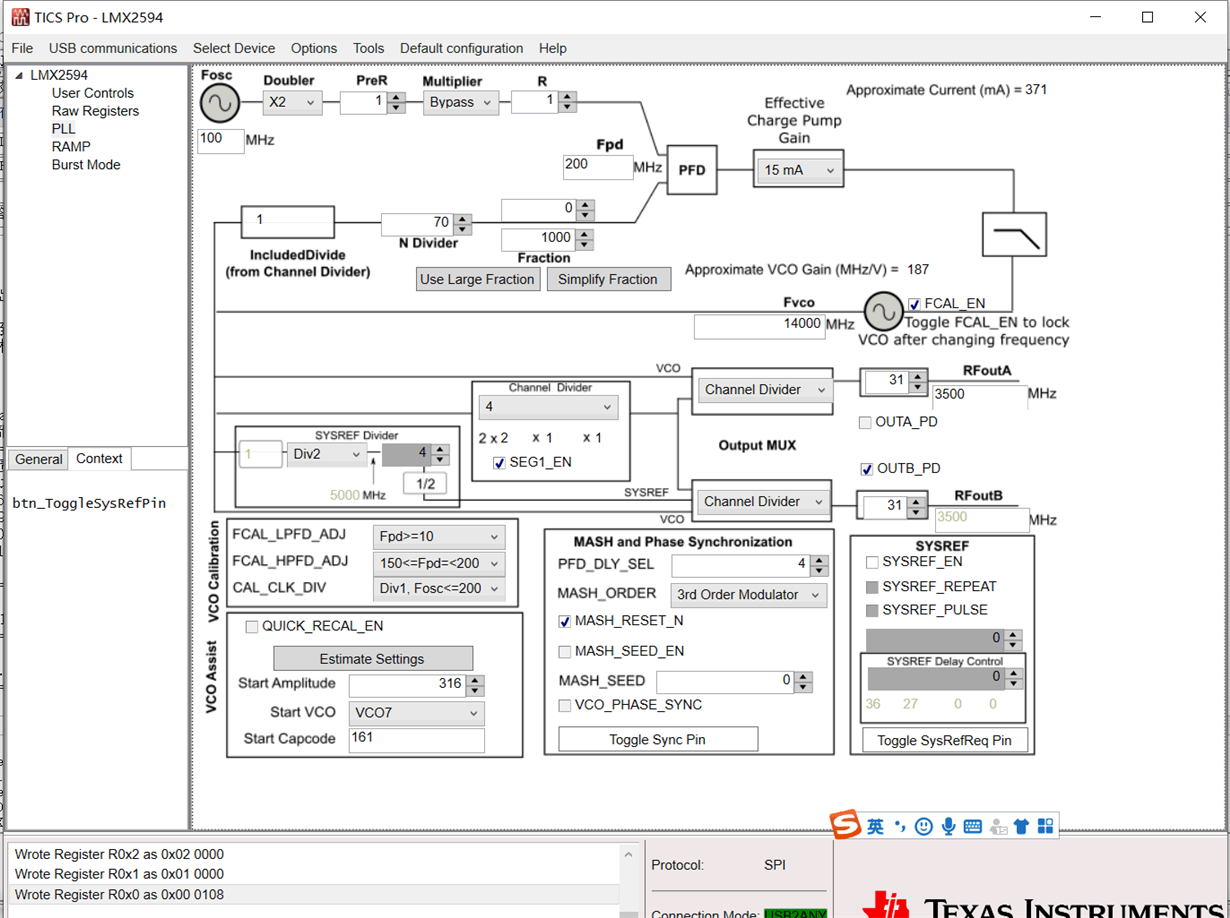Decrement the RFoutA power value 31
Image resolution: width=1230 pixels, height=918 pixels.
click(x=917, y=387)
